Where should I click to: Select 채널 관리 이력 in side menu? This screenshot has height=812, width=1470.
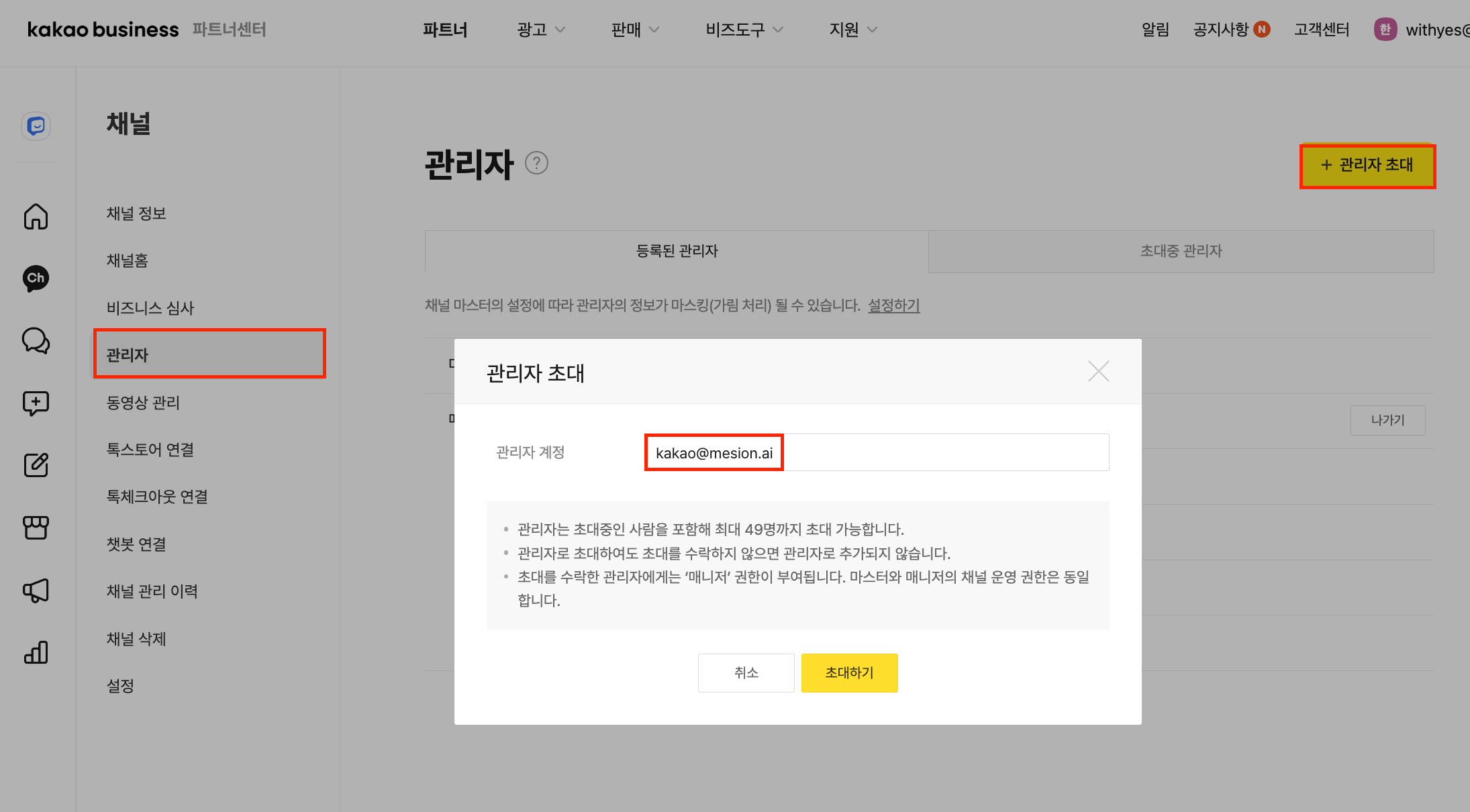tap(152, 591)
